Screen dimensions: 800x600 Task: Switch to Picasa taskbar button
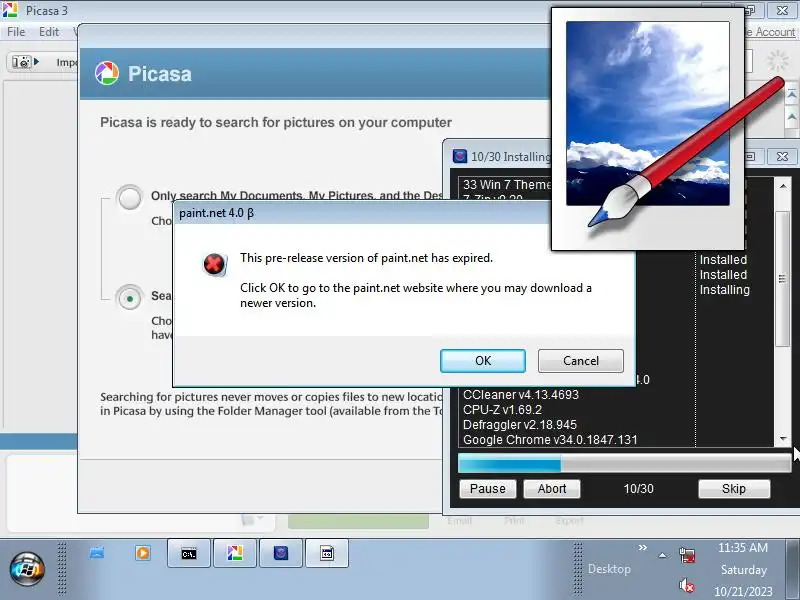click(x=235, y=554)
